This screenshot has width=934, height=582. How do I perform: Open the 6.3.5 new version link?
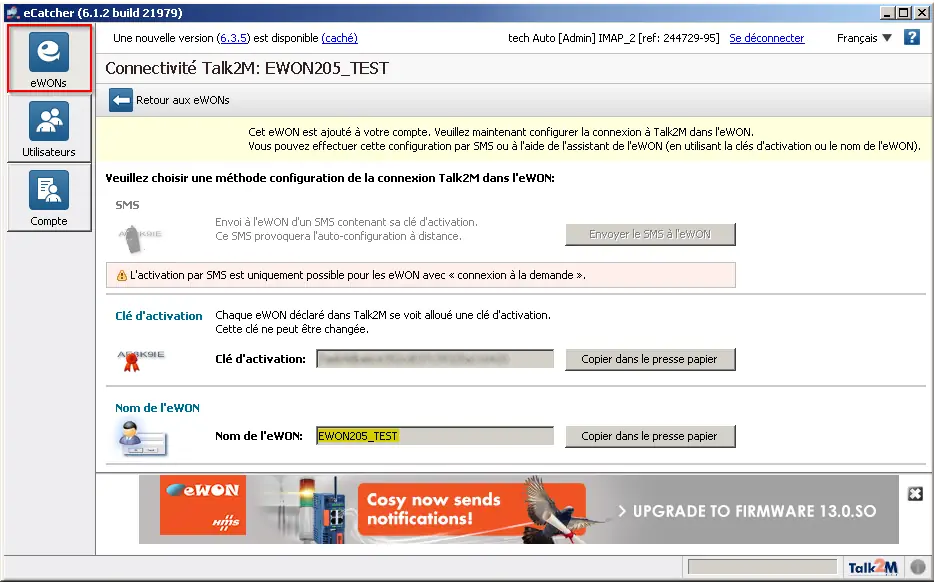[x=234, y=38]
